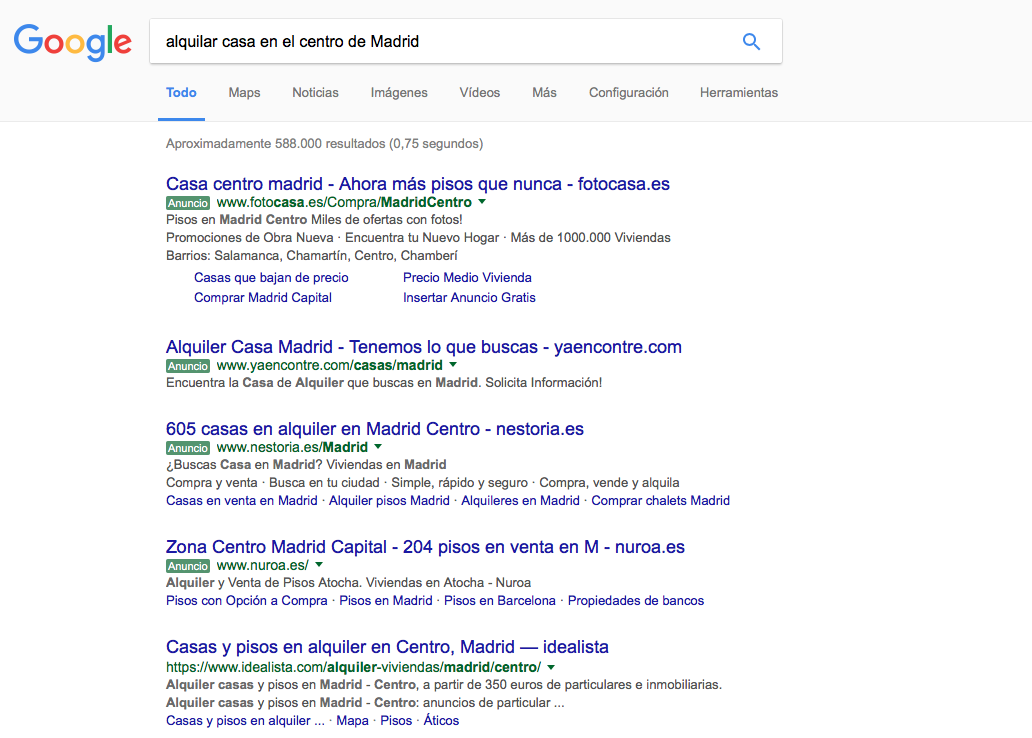Open 'Casas que bajan de precio' sitelink
The height and width of the screenshot is (738, 1032).
click(x=271, y=278)
